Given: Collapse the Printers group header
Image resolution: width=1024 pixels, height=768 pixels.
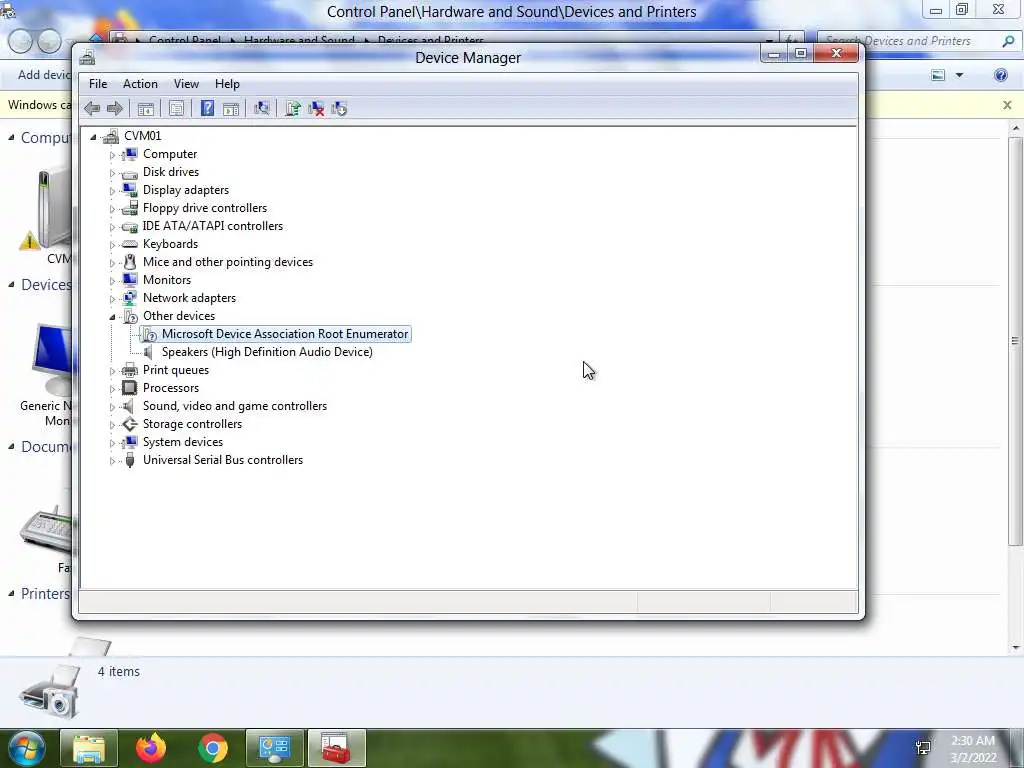Looking at the screenshot, I should pyautogui.click(x=11, y=594).
